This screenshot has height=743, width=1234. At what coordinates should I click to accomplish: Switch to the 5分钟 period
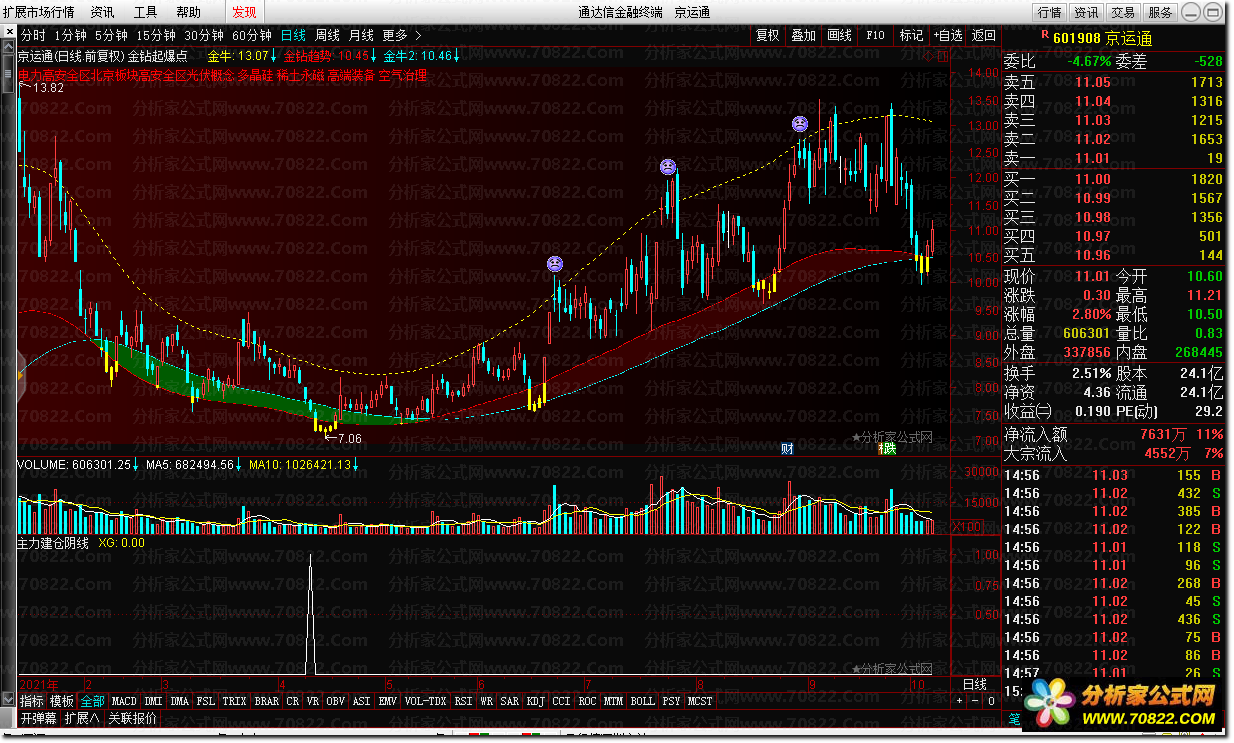[111, 35]
